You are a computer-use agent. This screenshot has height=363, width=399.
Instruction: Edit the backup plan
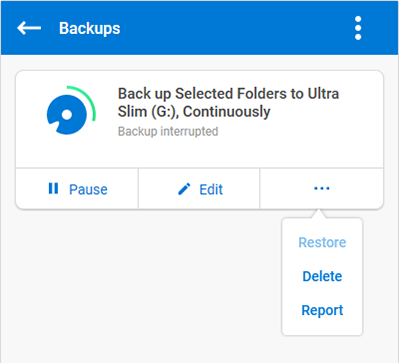pos(199,189)
